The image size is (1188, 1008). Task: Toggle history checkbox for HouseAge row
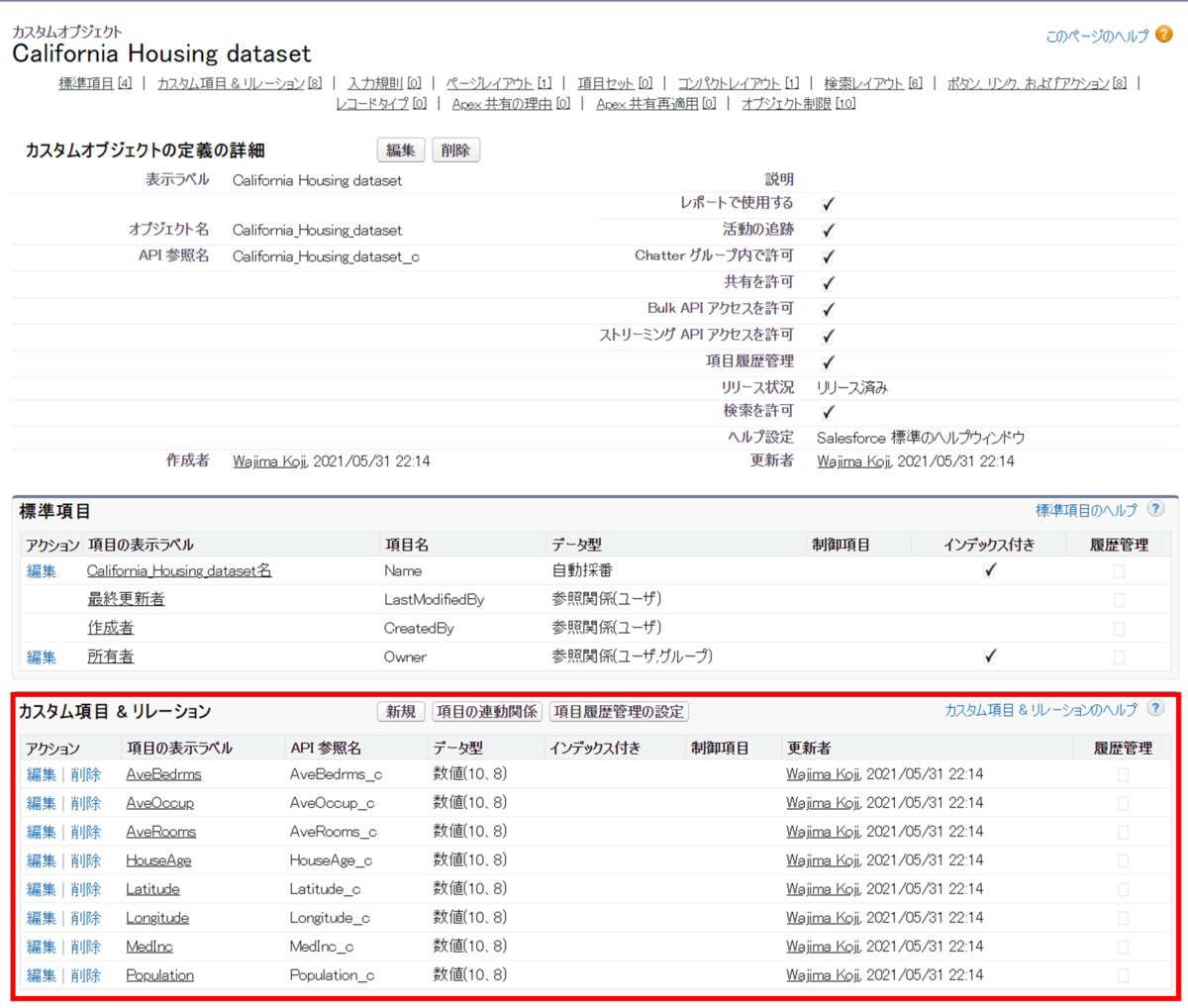(x=1123, y=860)
